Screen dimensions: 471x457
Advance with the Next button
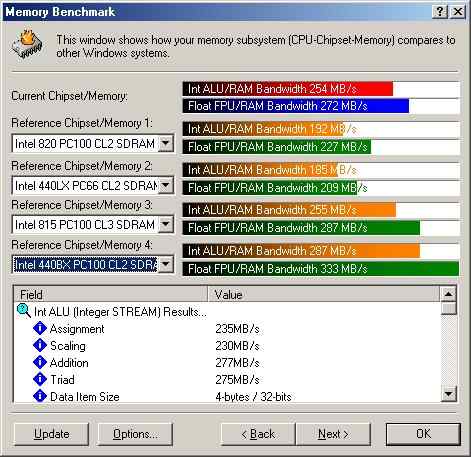pos(333,434)
